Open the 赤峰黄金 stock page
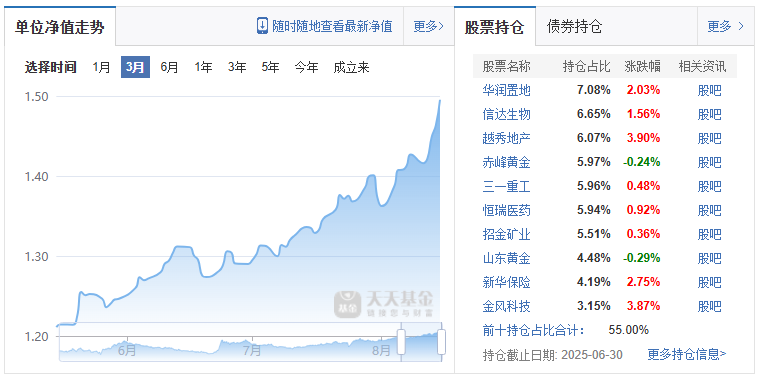 pos(506,162)
